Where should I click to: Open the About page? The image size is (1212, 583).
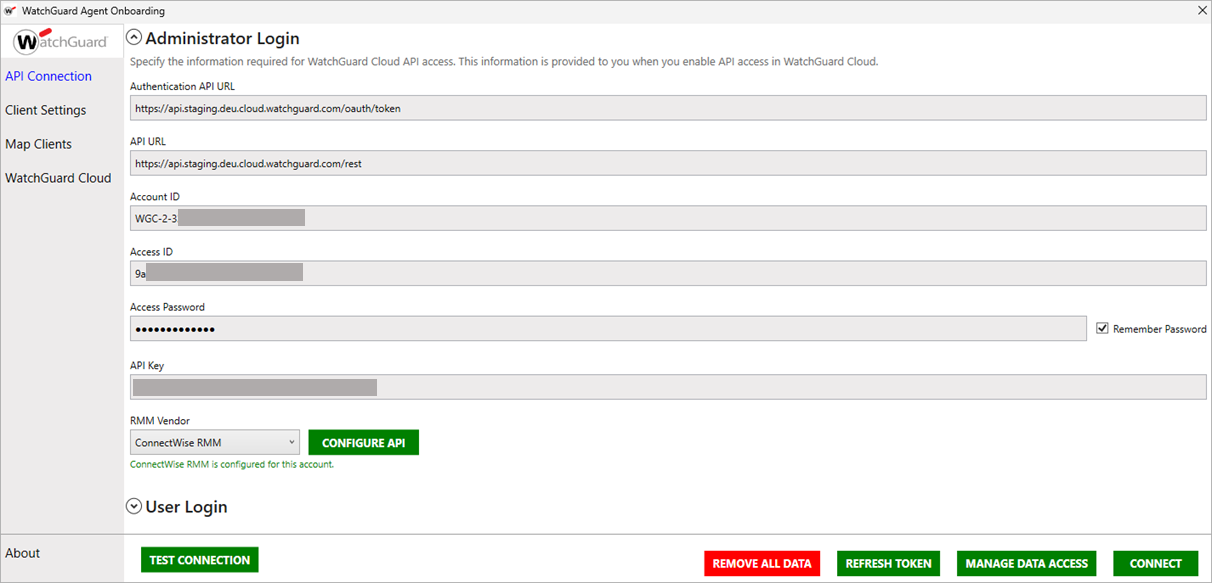[22, 553]
